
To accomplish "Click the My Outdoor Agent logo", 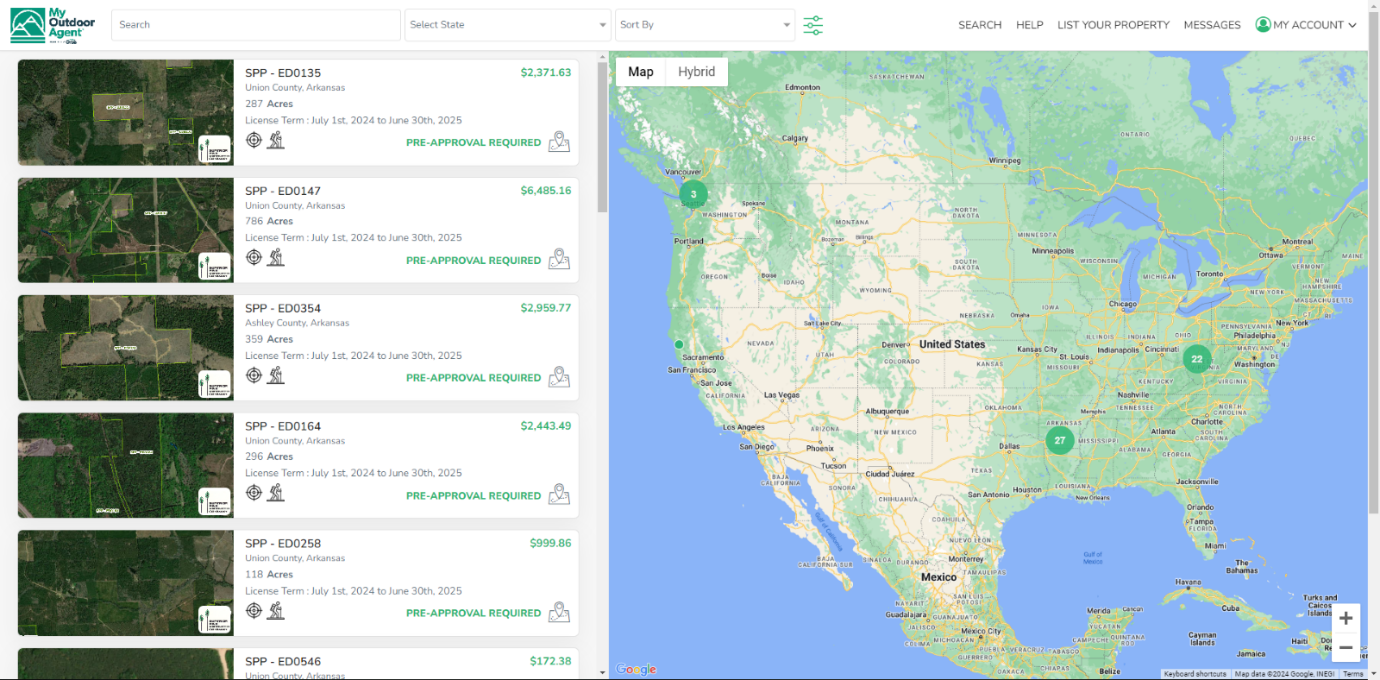I will click(x=53, y=25).
